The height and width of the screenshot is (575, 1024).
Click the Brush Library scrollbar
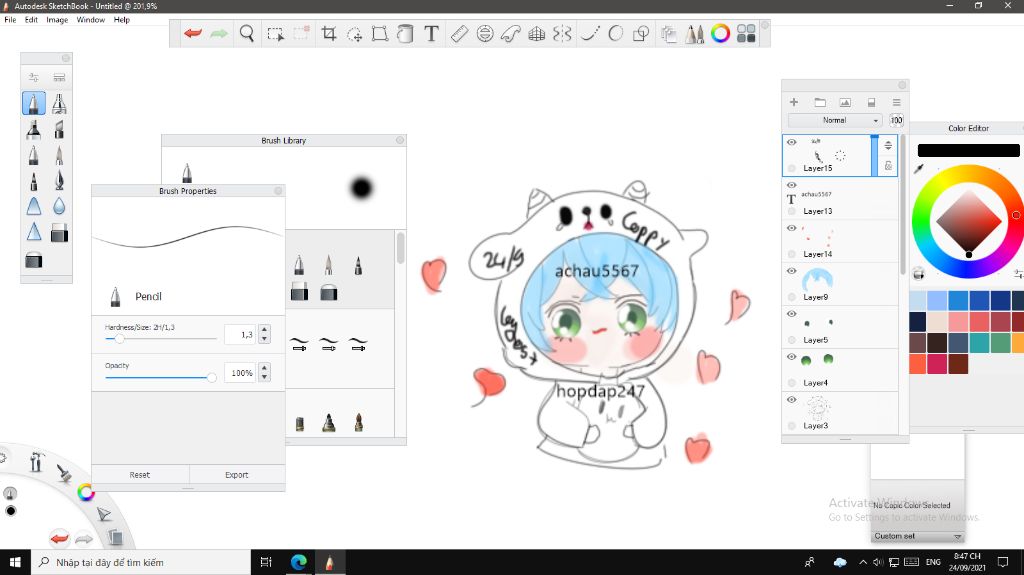point(400,248)
